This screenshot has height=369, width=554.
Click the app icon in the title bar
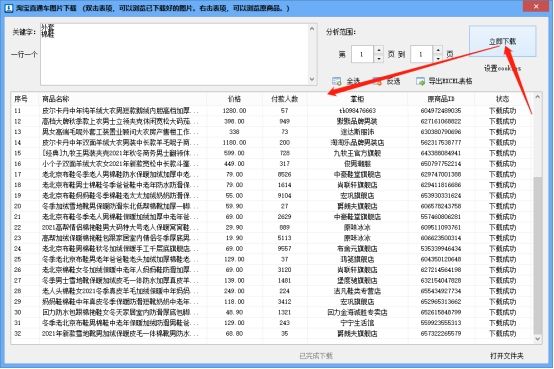[8, 7]
